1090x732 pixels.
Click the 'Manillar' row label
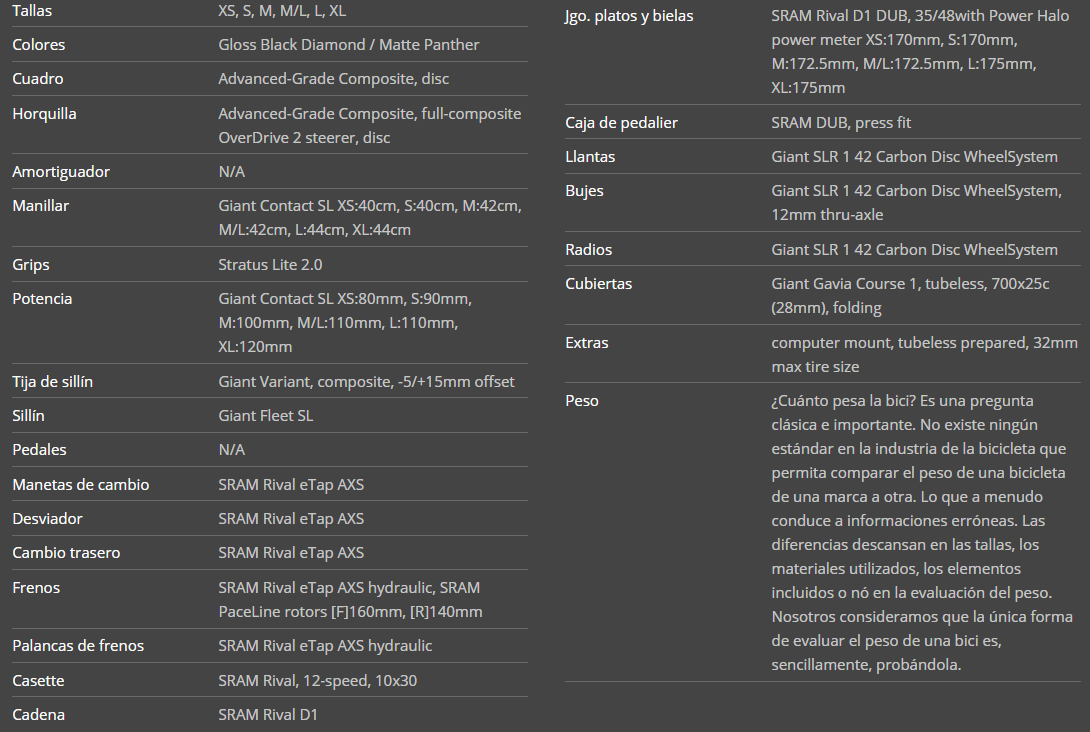click(40, 206)
